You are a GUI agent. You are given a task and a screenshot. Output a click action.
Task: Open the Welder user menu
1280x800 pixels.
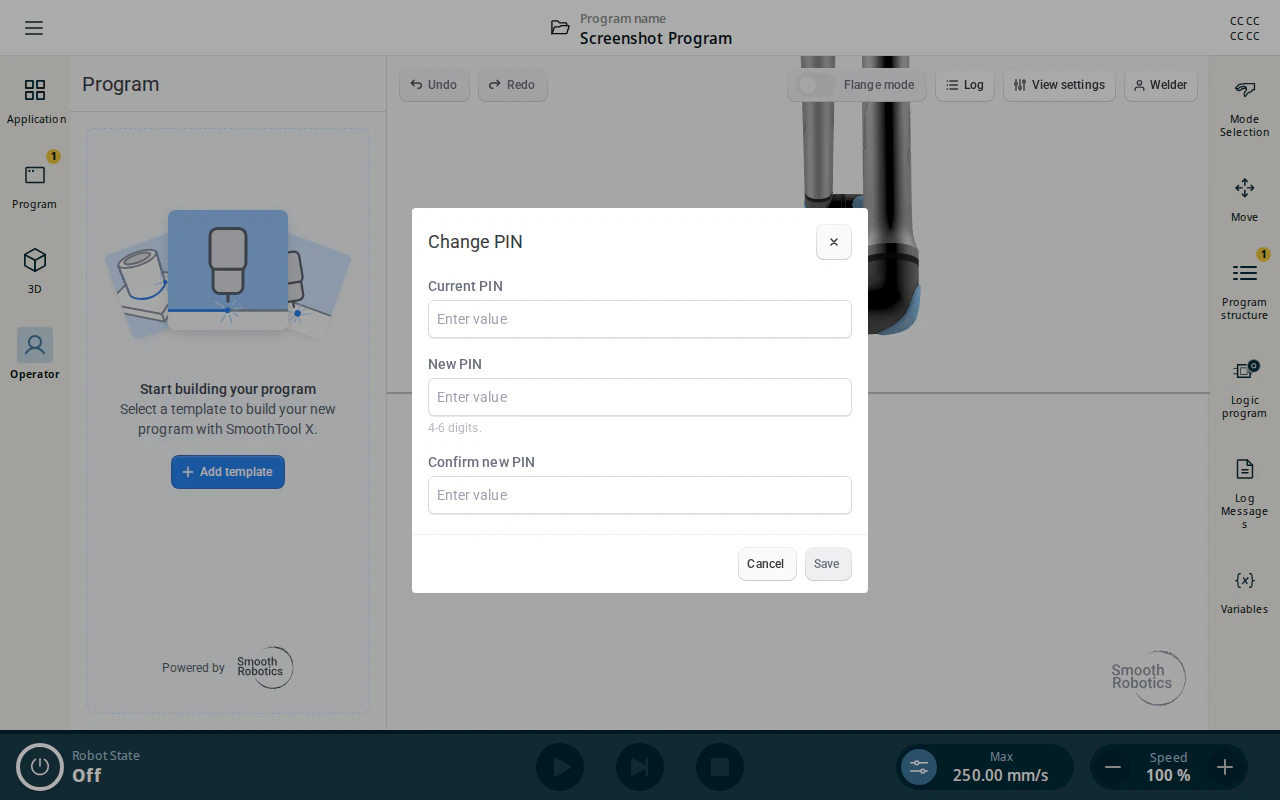coord(1161,85)
